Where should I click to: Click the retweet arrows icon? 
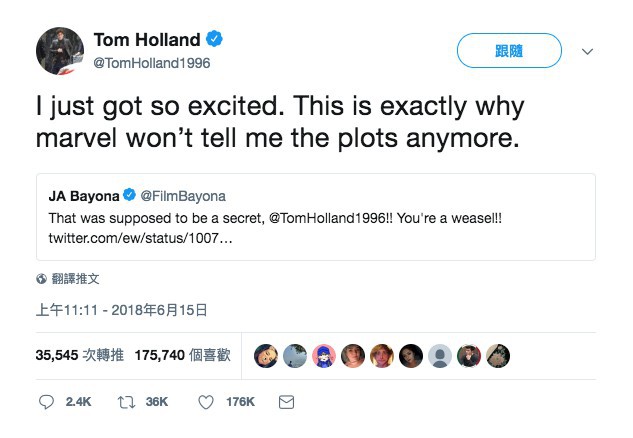pyautogui.click(x=125, y=402)
